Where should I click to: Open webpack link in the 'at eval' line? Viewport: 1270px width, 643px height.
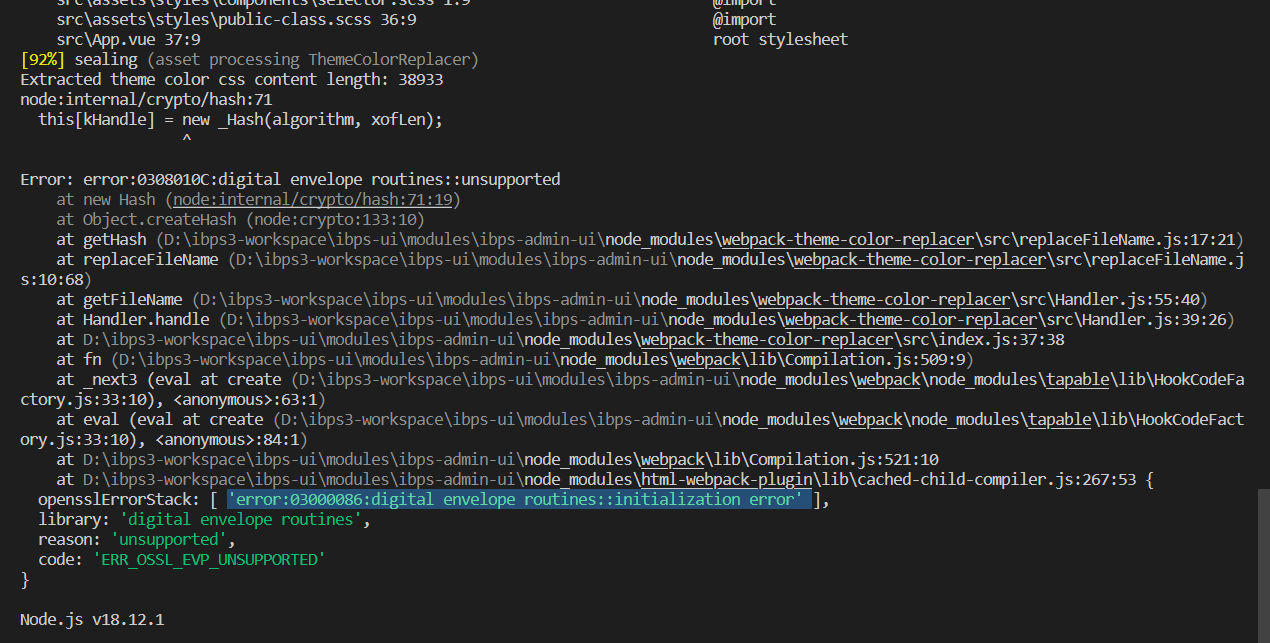pyautogui.click(x=870, y=420)
